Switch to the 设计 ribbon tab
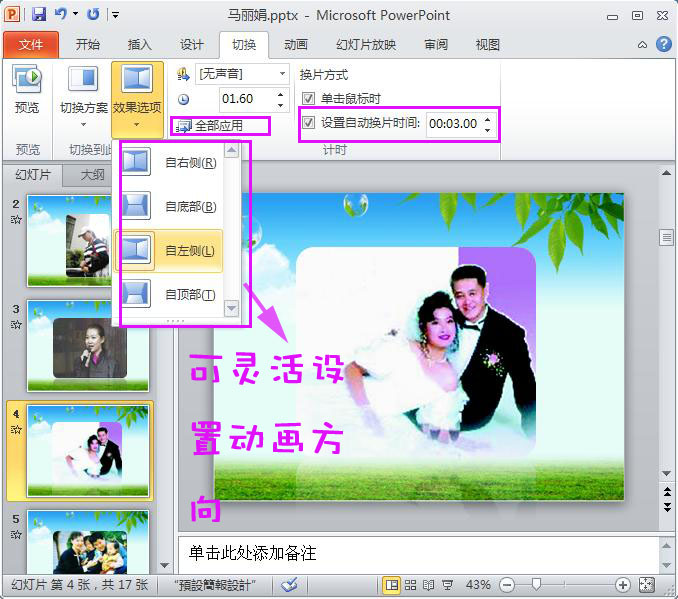The width and height of the screenshot is (678, 599). pos(192,45)
